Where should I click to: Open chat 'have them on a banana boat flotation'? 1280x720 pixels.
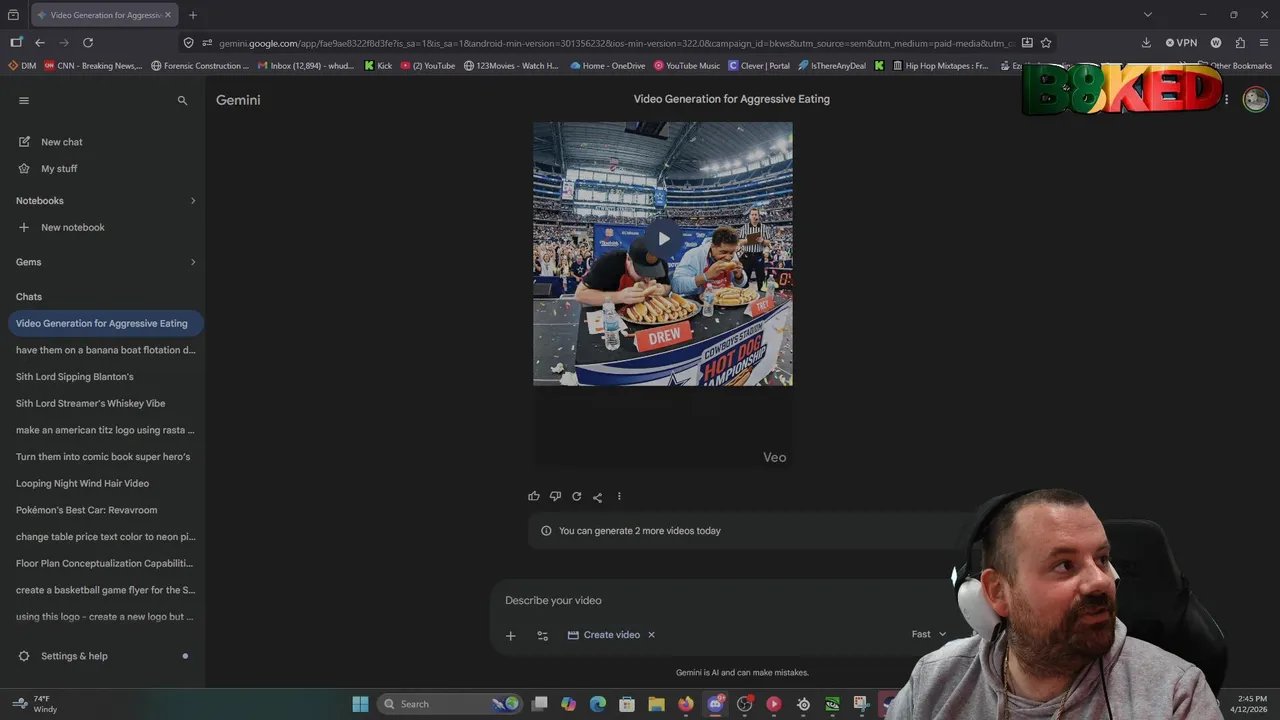pos(105,350)
